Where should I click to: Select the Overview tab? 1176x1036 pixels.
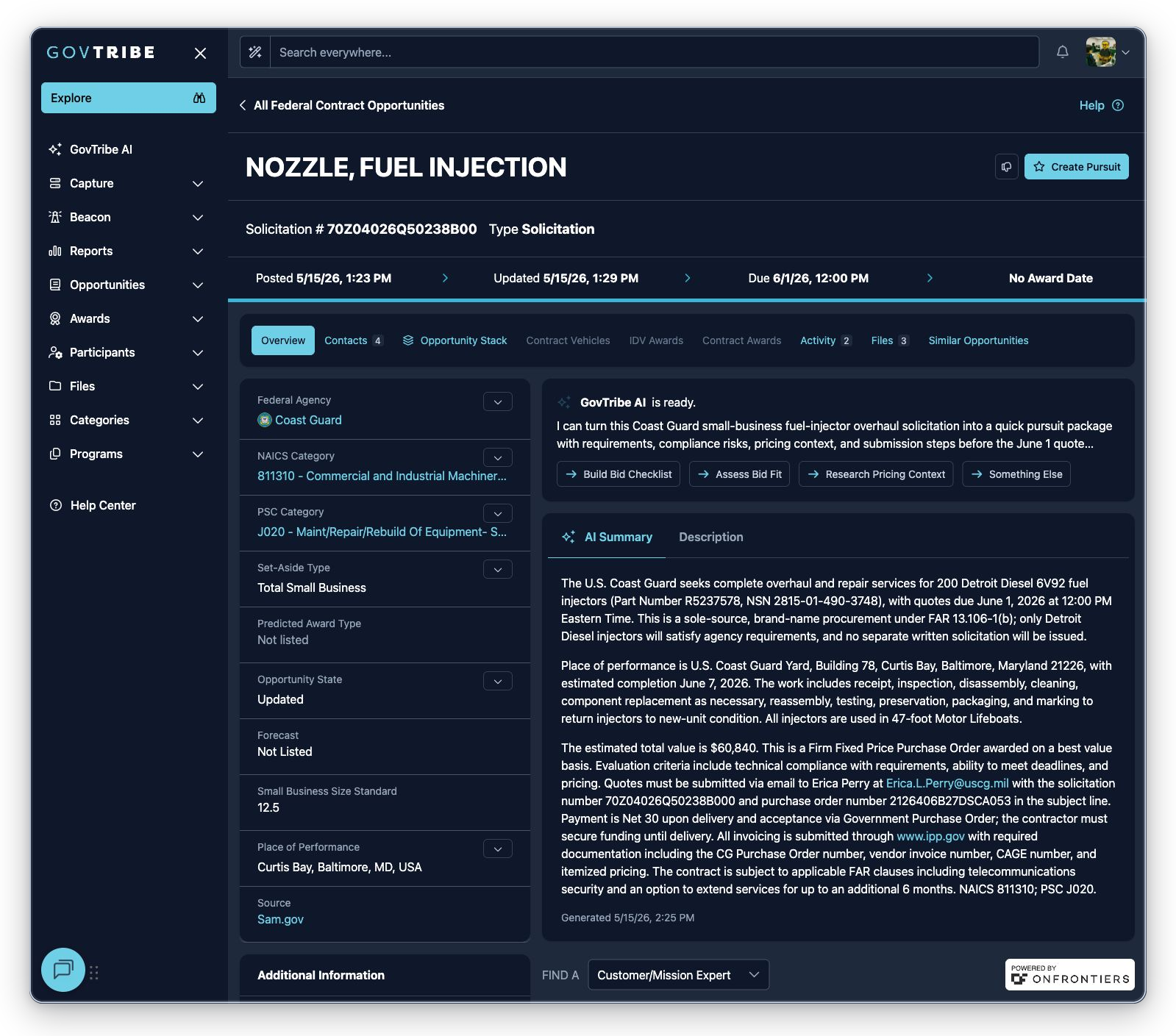[283, 340]
